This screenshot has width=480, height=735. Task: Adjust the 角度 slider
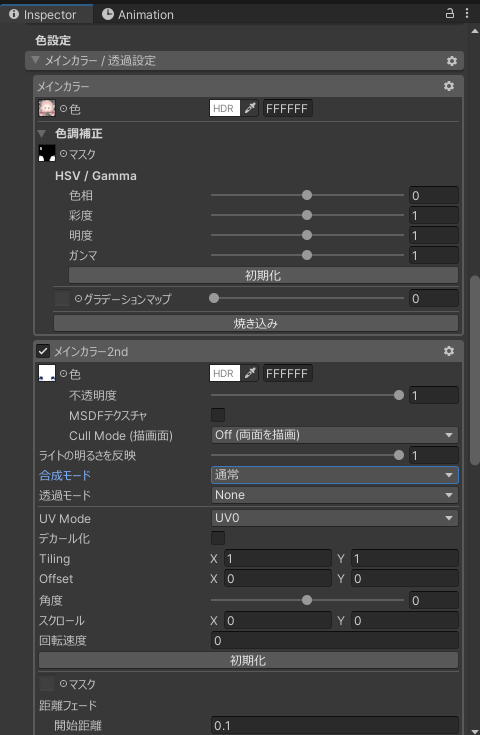307,600
